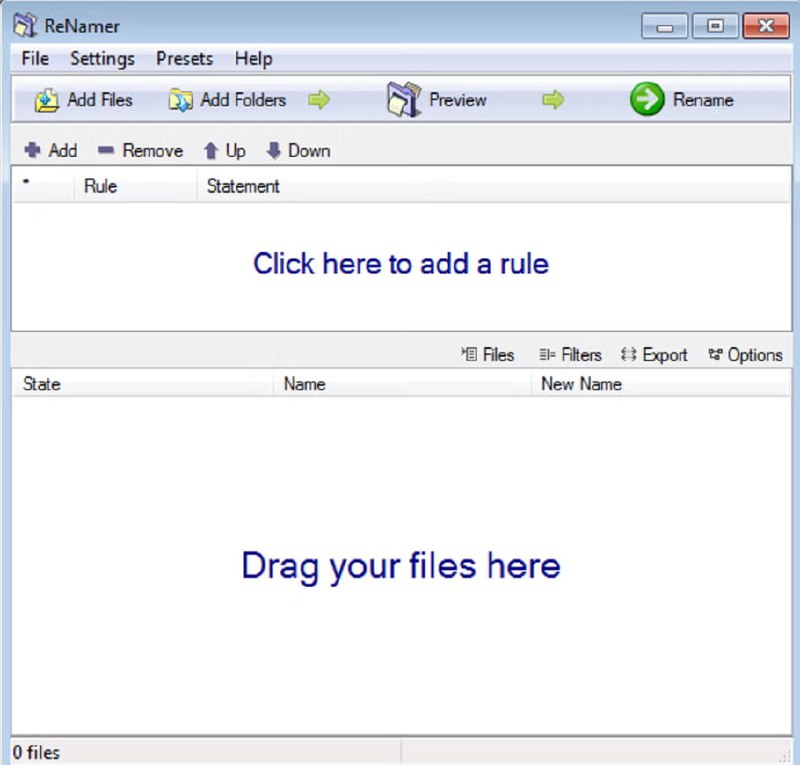Click the Add Folders toolbar icon
The image size is (800, 765).
[181, 100]
